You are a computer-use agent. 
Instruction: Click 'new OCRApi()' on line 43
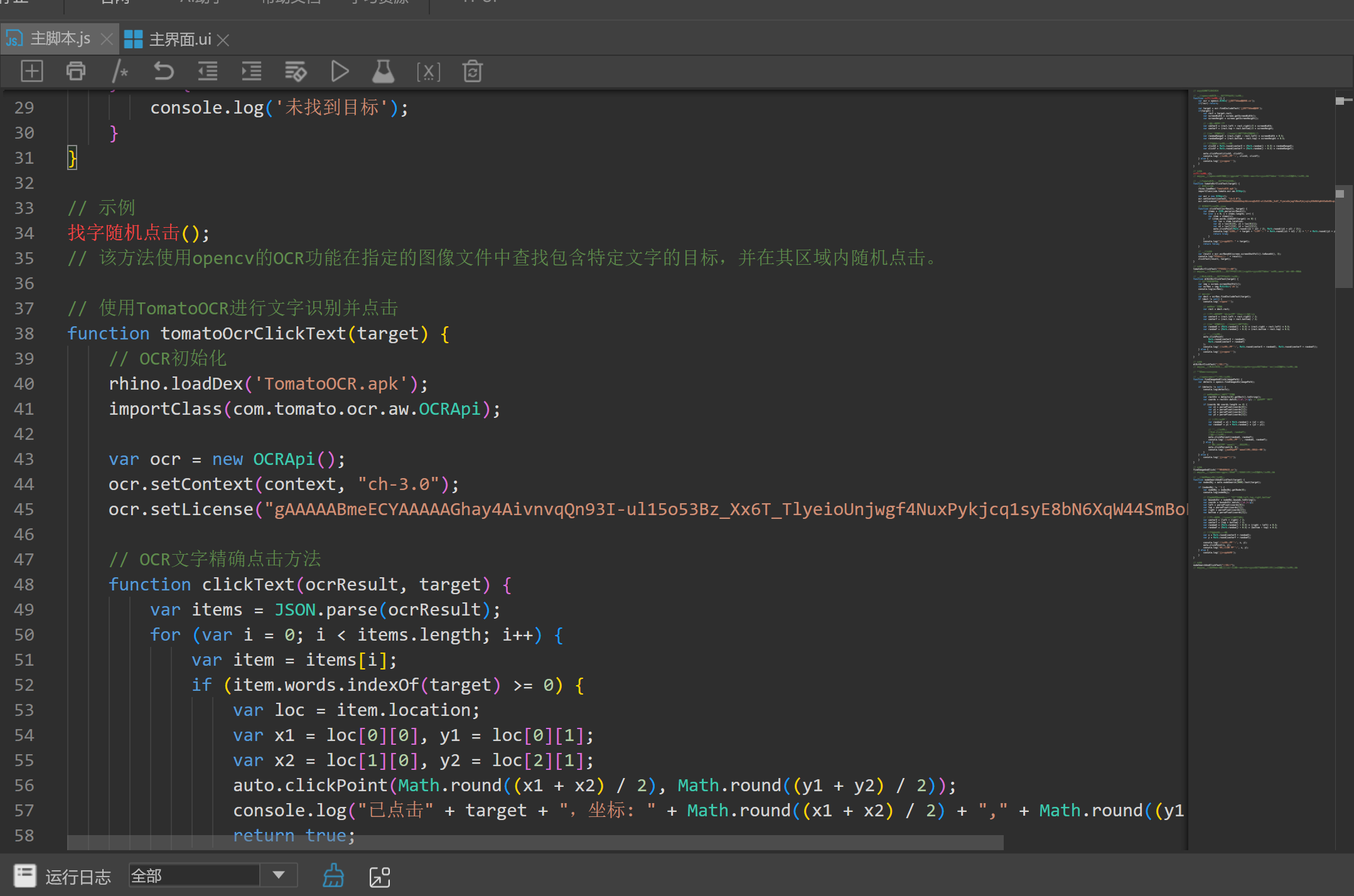tap(274, 459)
